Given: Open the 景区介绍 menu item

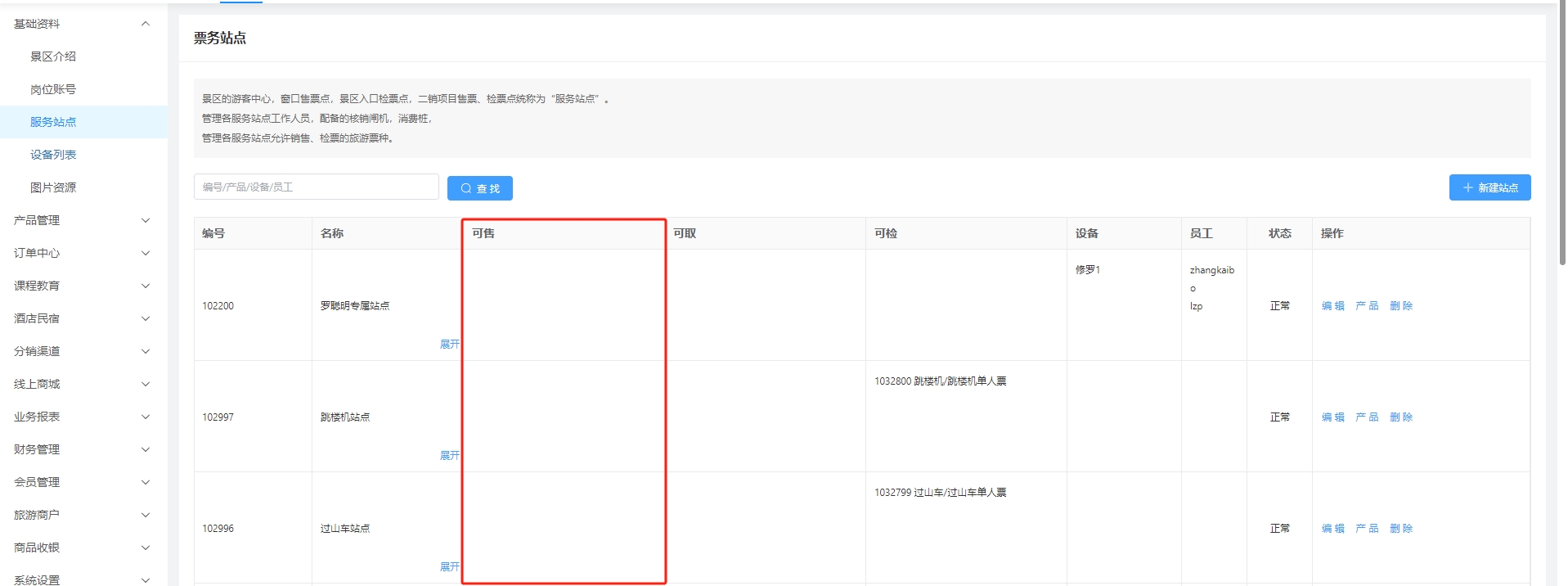Looking at the screenshot, I should tap(53, 56).
